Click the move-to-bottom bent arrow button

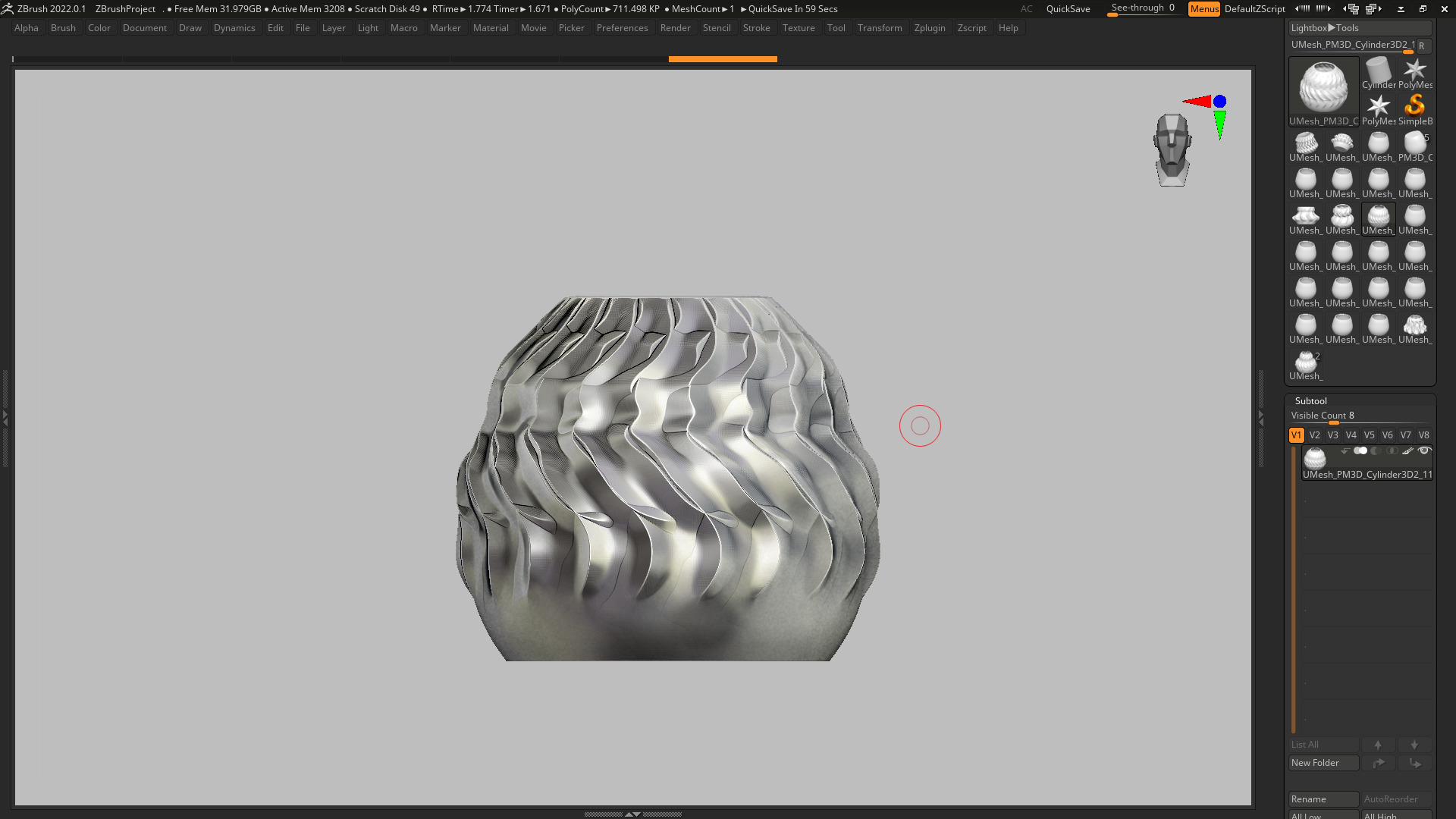pyautogui.click(x=1414, y=763)
